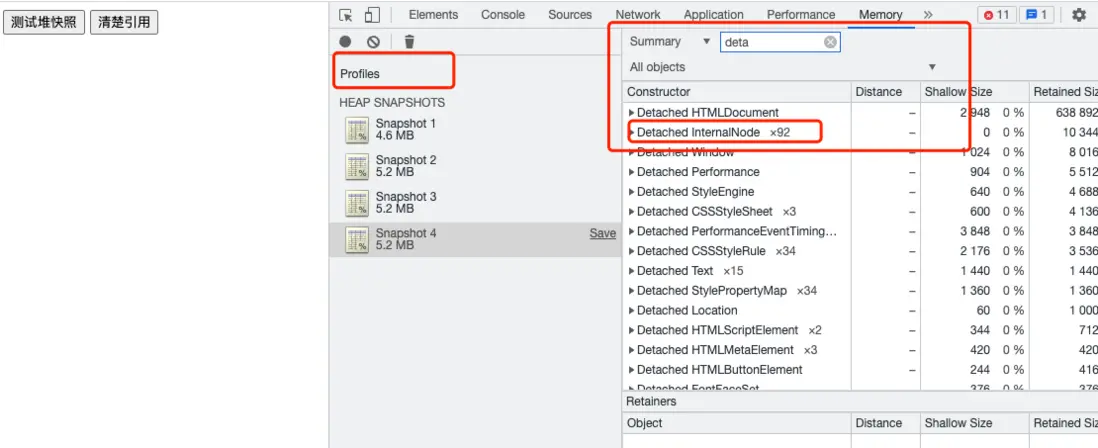The height and width of the screenshot is (448, 1098).
Task: Clear the class filter text
Action: (830, 42)
